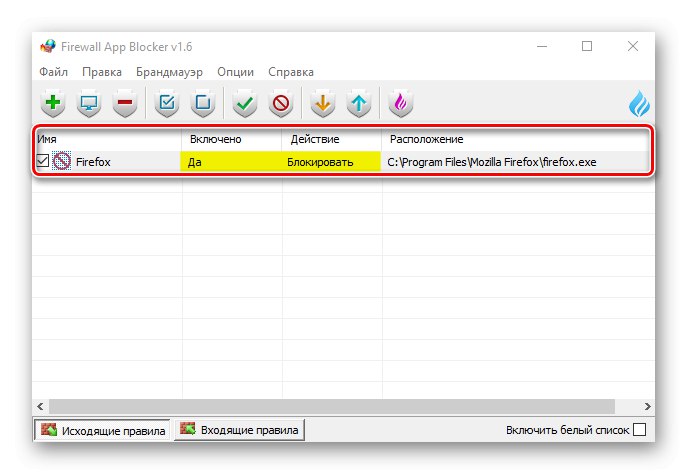Screen dimensions: 687x474
Task: Click the purple flame firewall settings icon
Action: tap(401, 103)
